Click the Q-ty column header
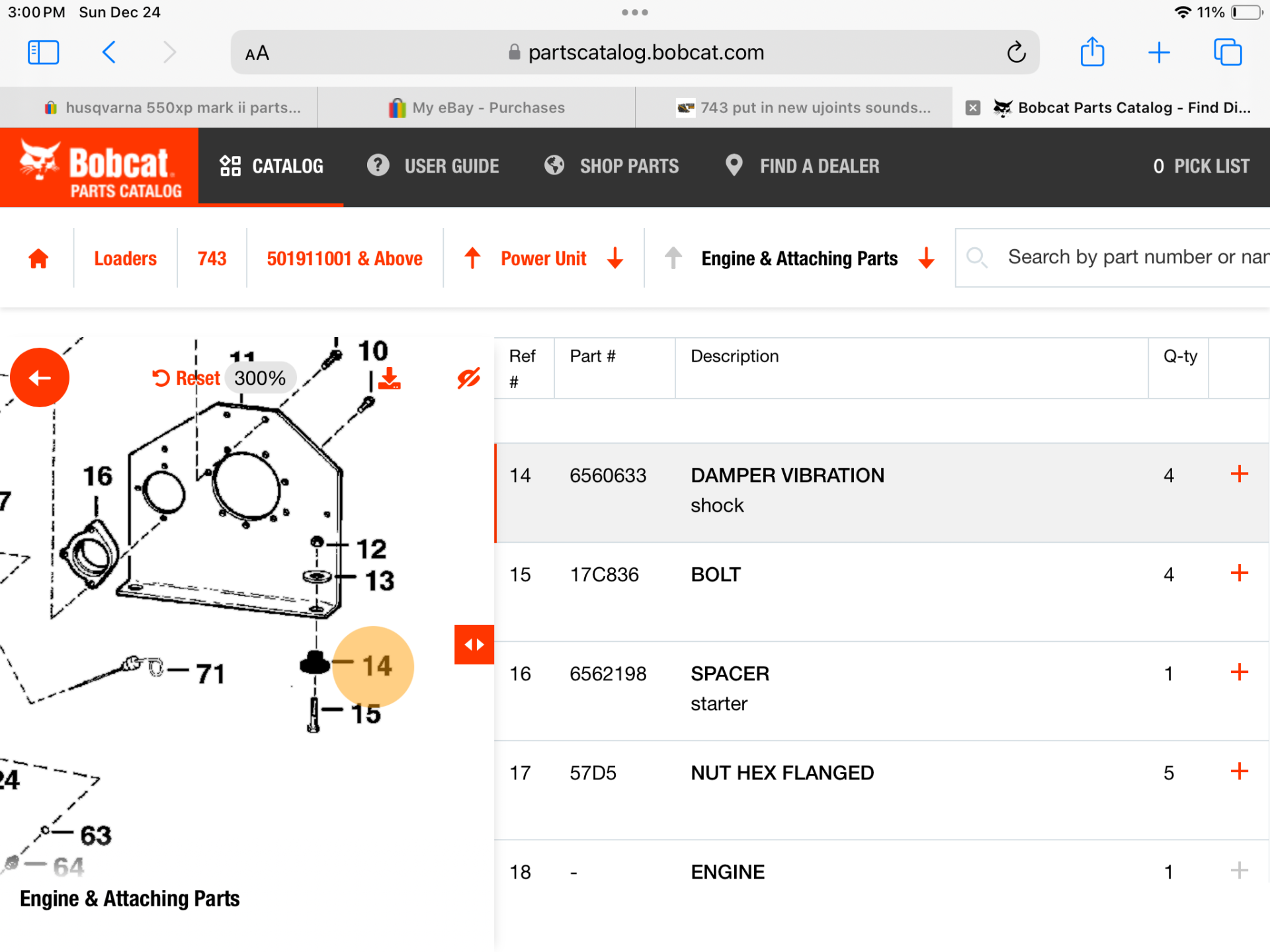Viewport: 1270px width, 952px height. 1180,356
